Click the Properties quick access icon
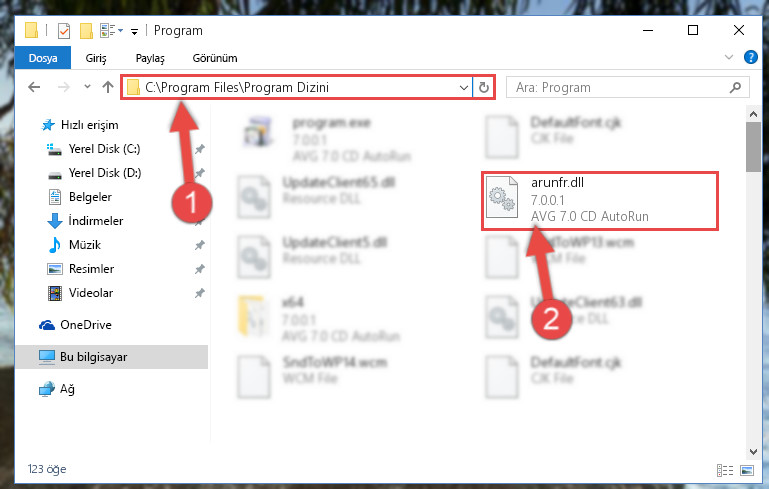 coord(64,31)
